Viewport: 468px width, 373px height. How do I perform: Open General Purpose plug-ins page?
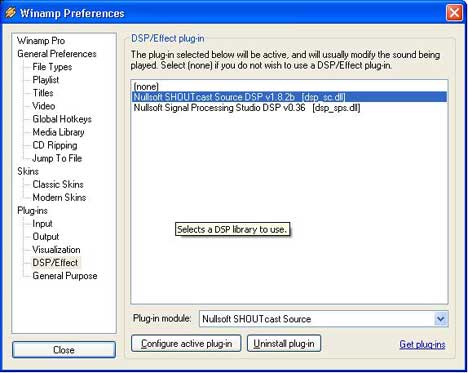[x=65, y=276]
